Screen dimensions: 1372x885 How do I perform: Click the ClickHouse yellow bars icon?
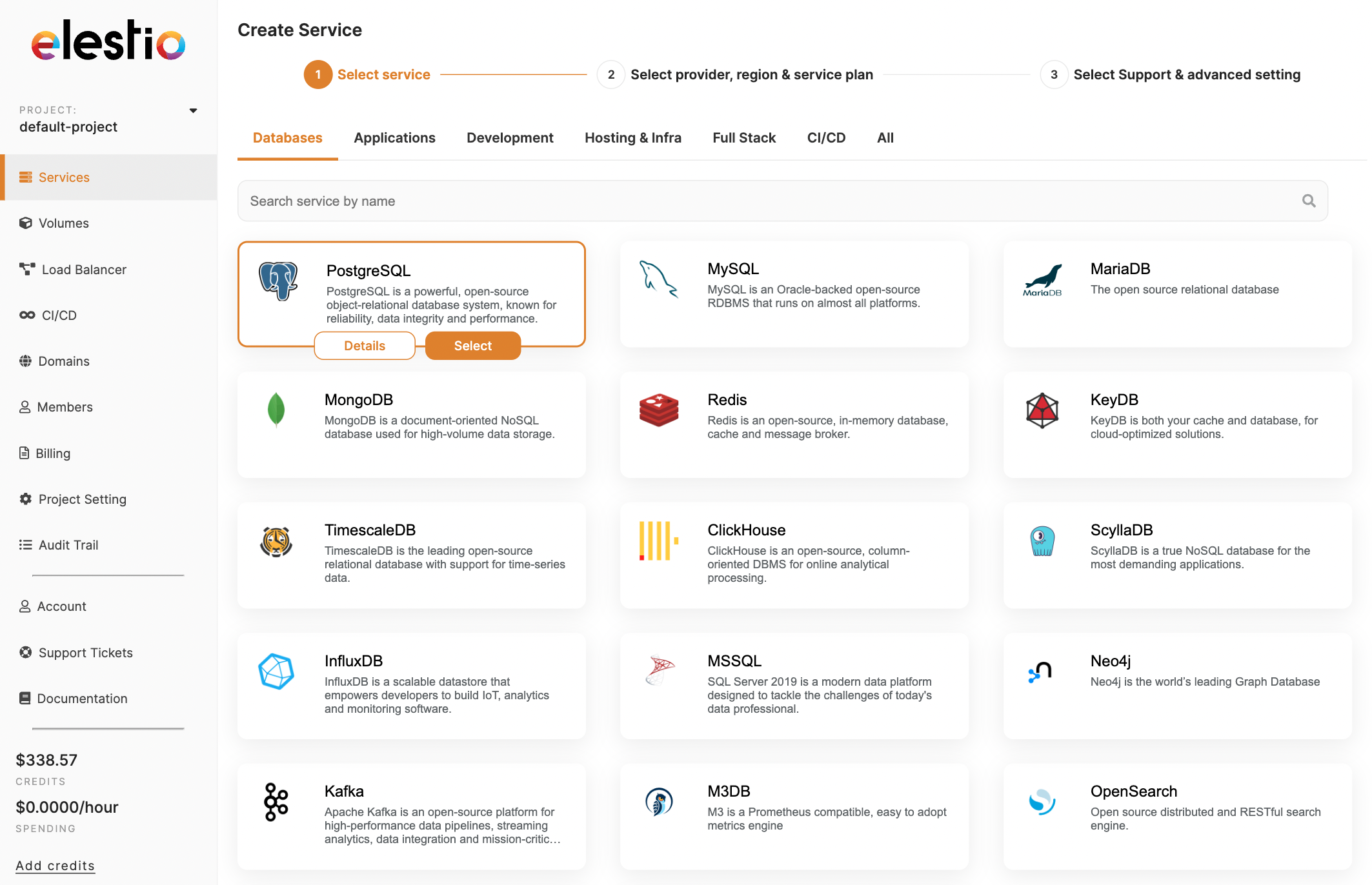tap(658, 541)
